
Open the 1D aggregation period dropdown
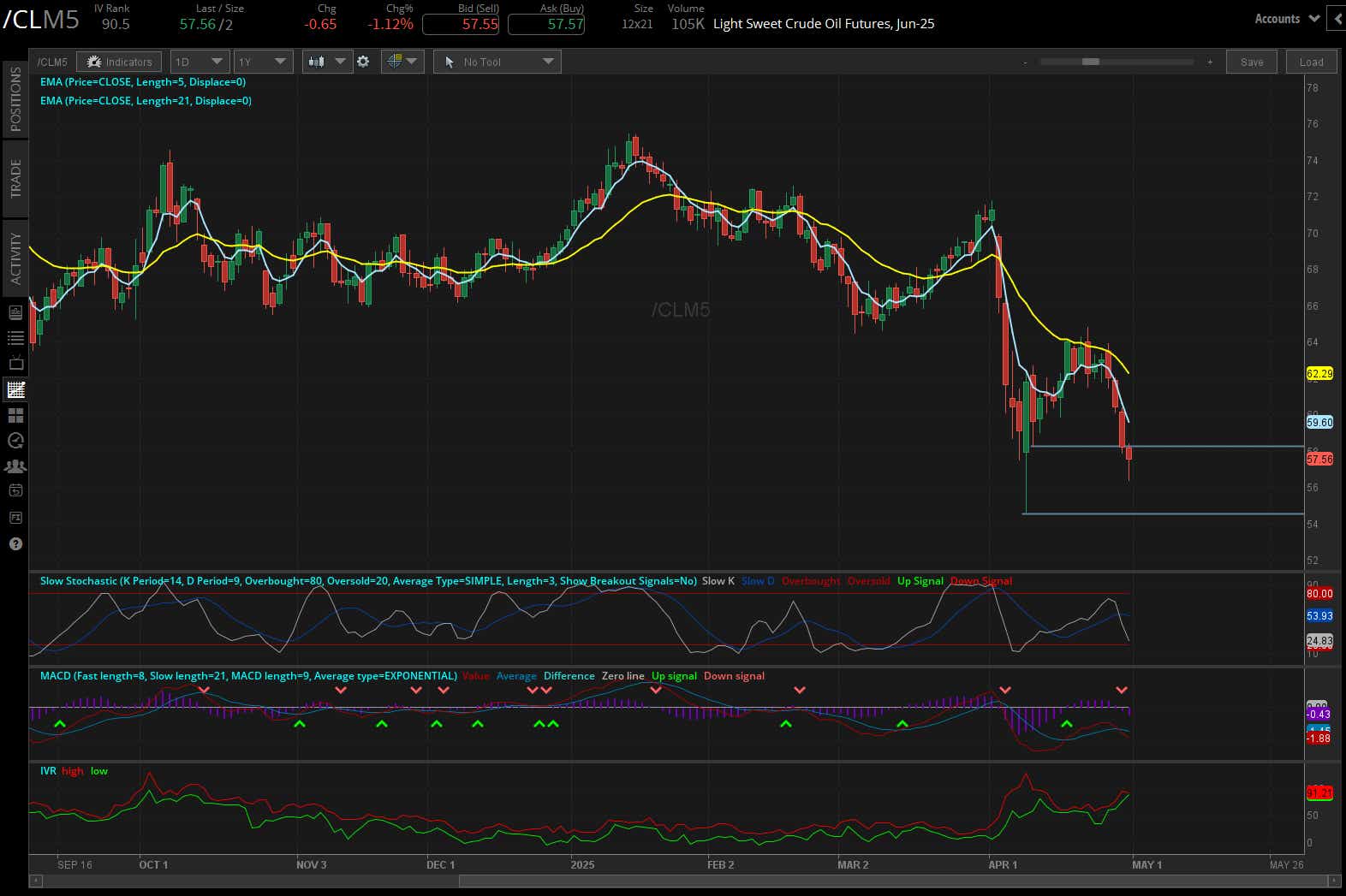[x=199, y=62]
